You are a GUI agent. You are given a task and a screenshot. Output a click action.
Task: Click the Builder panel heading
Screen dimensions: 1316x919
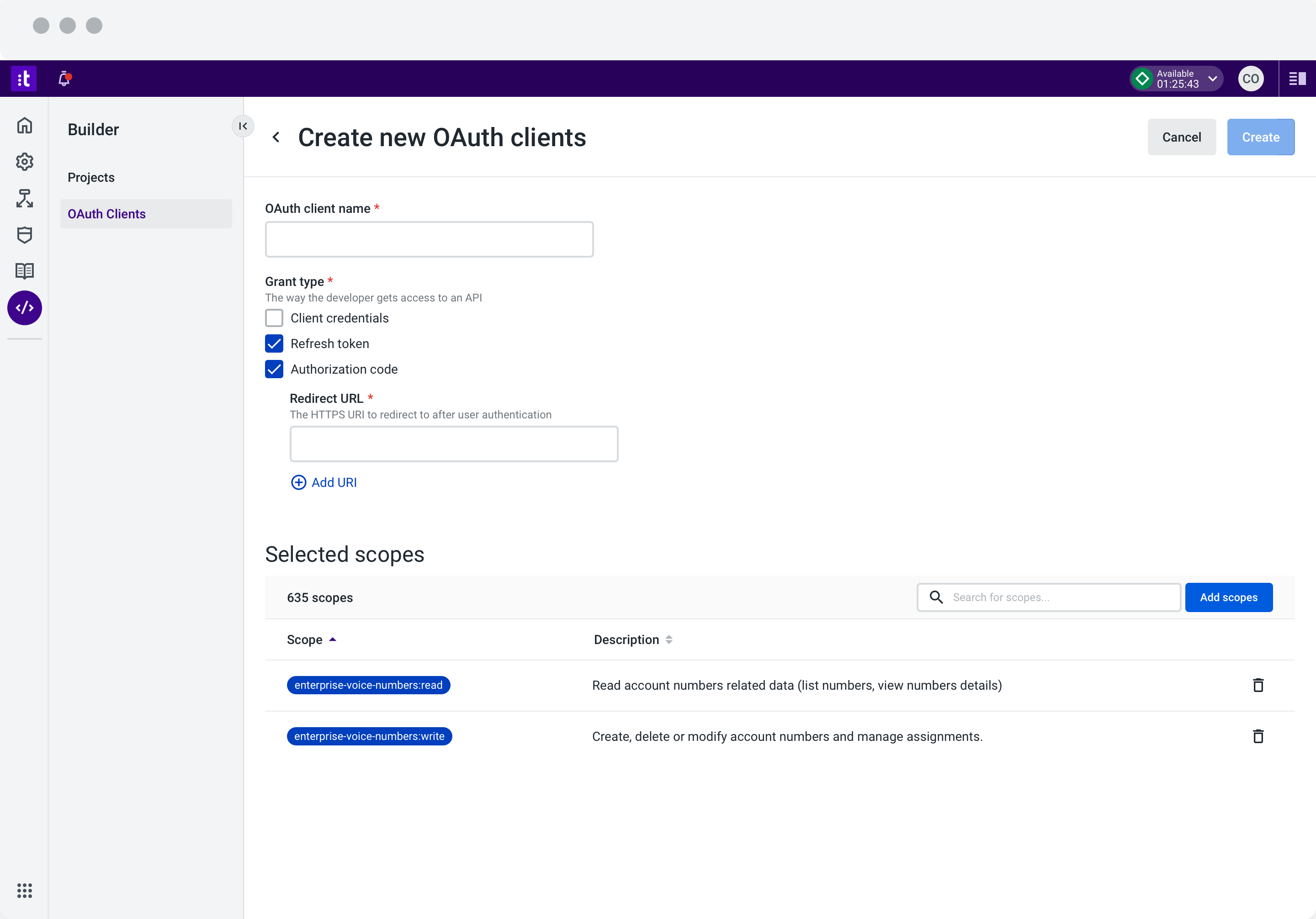click(x=93, y=129)
